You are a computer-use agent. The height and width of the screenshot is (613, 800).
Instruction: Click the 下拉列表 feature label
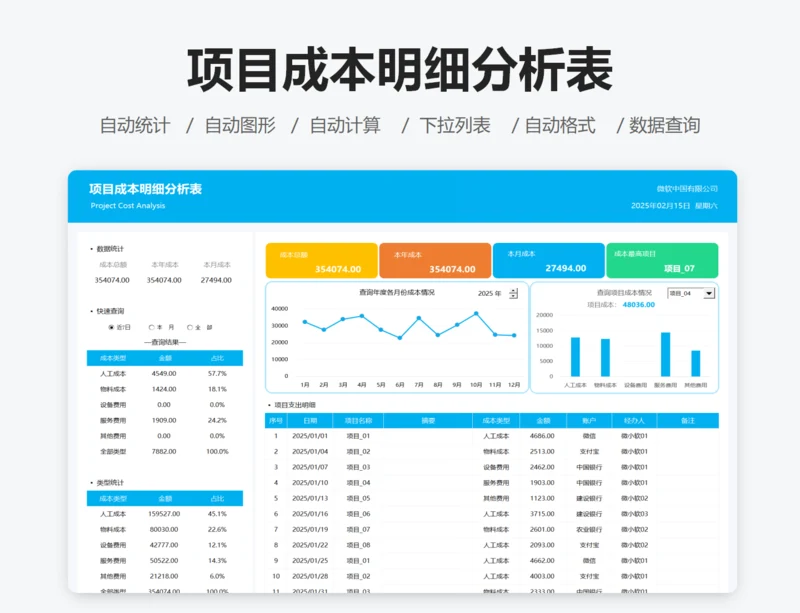[455, 125]
